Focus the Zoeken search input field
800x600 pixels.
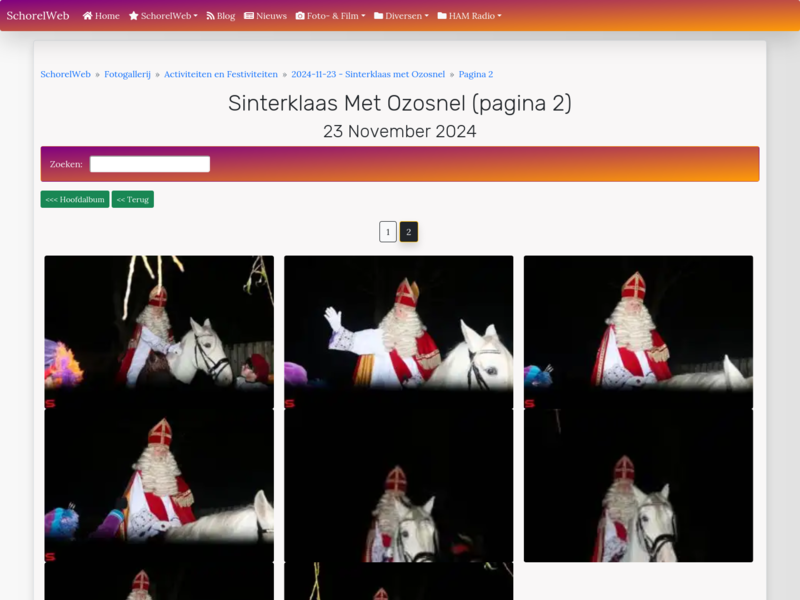150,164
